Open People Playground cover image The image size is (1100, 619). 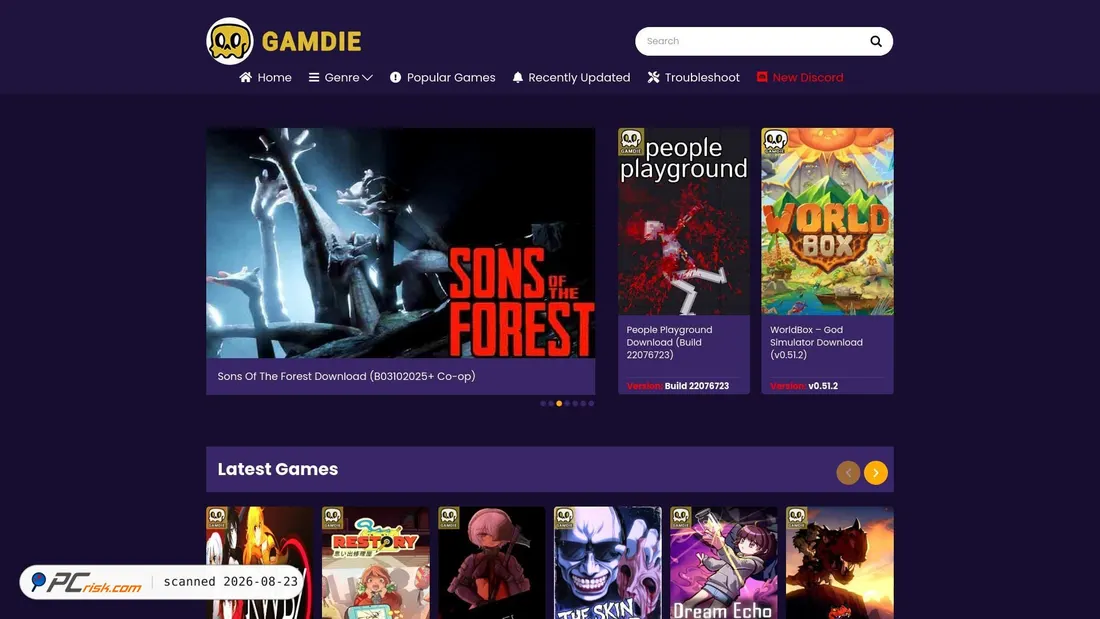point(684,222)
